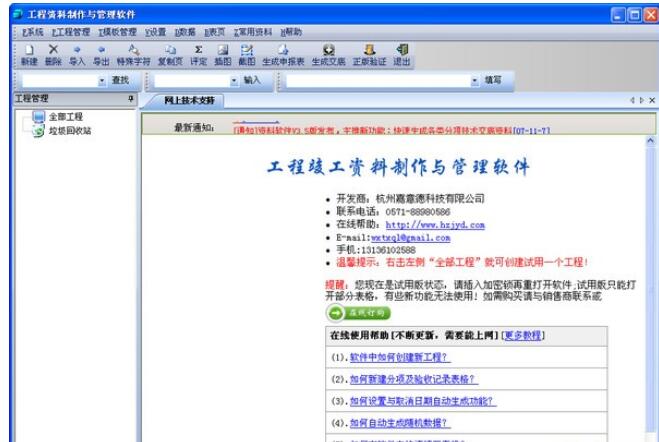
Task: Click the 正版验证 verification icon
Action: tap(369, 55)
